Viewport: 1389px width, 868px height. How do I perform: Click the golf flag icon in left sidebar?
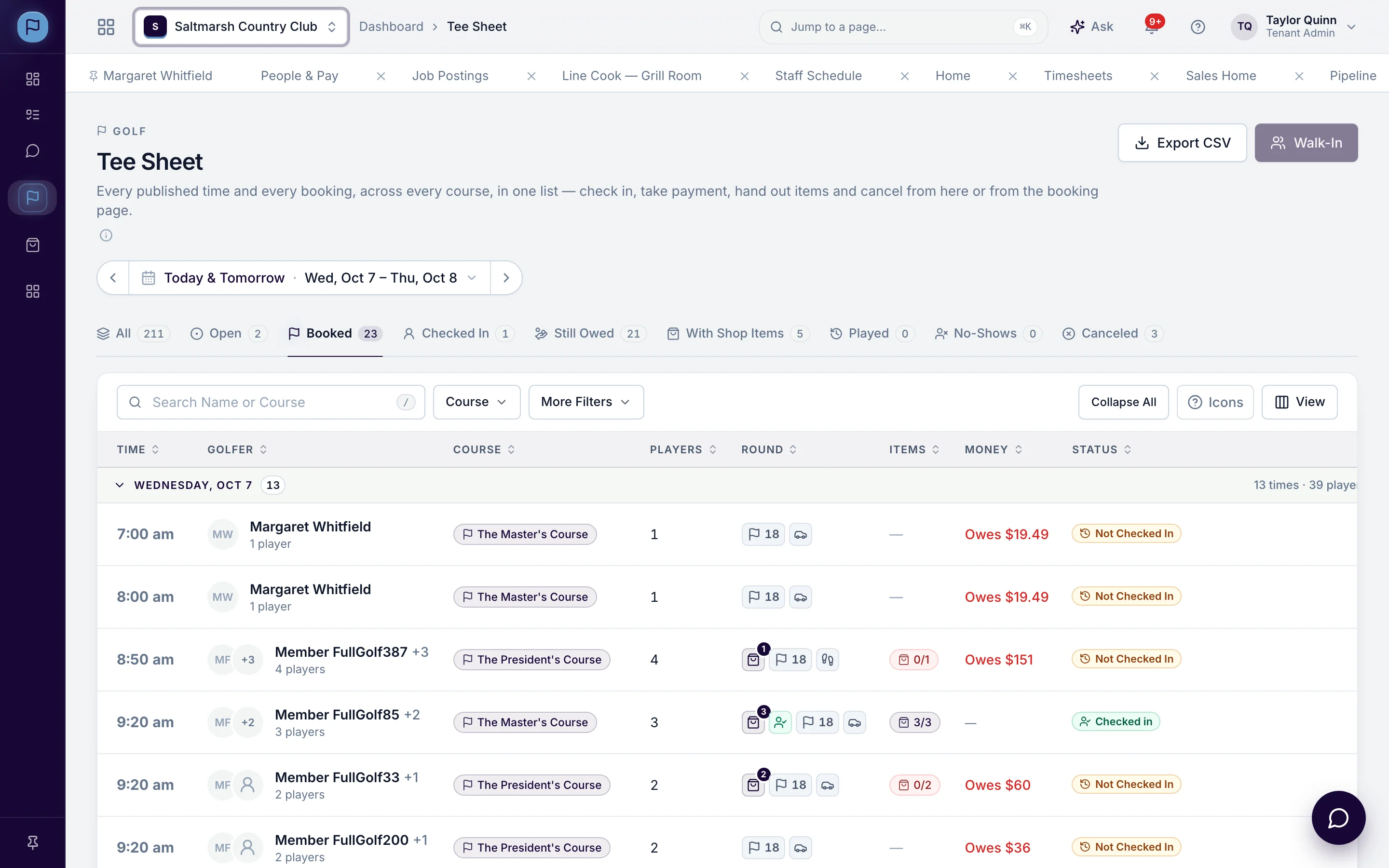pyautogui.click(x=33, y=198)
